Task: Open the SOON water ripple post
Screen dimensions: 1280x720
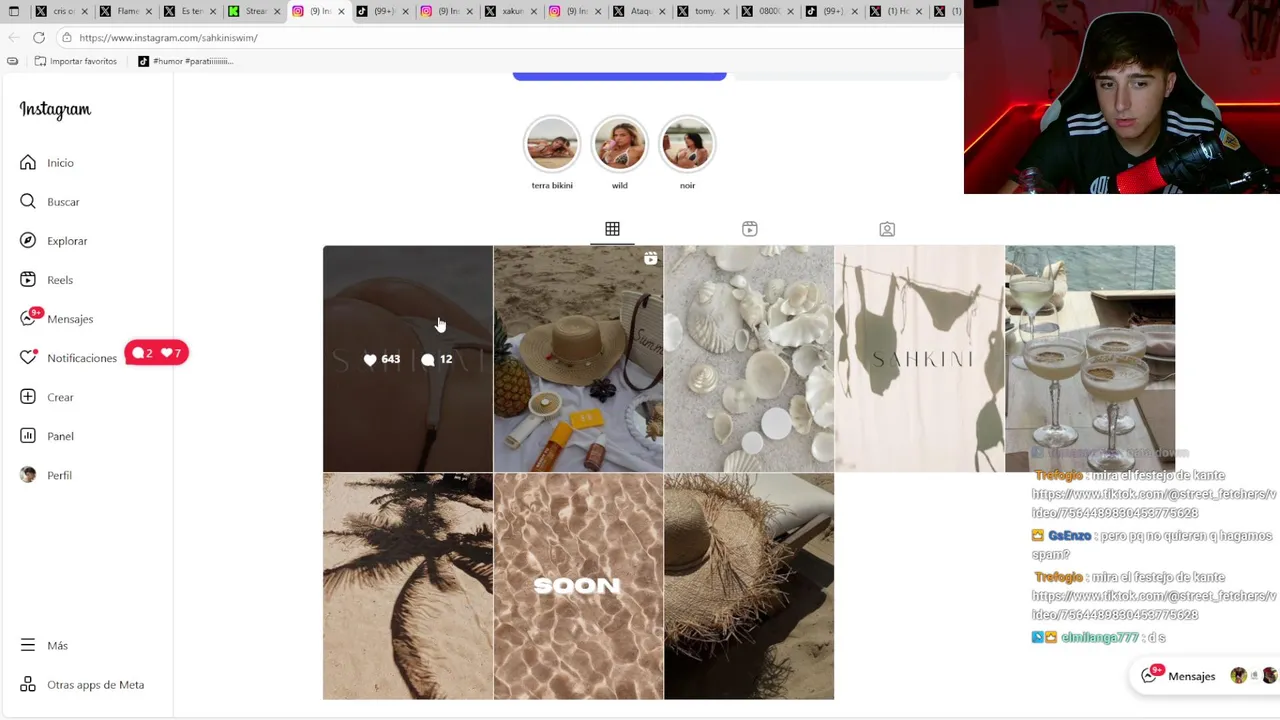Action: point(578,586)
